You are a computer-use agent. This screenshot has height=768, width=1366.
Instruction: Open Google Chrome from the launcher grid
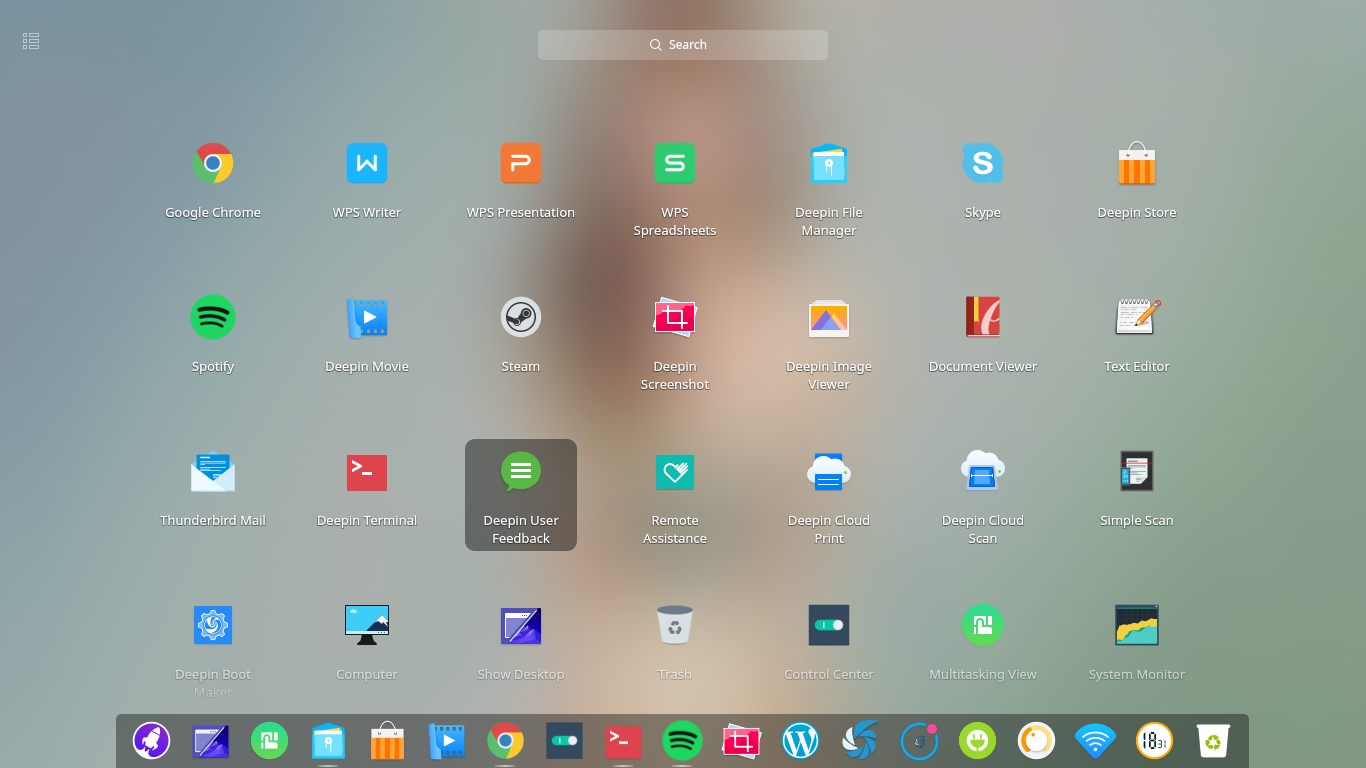213,163
